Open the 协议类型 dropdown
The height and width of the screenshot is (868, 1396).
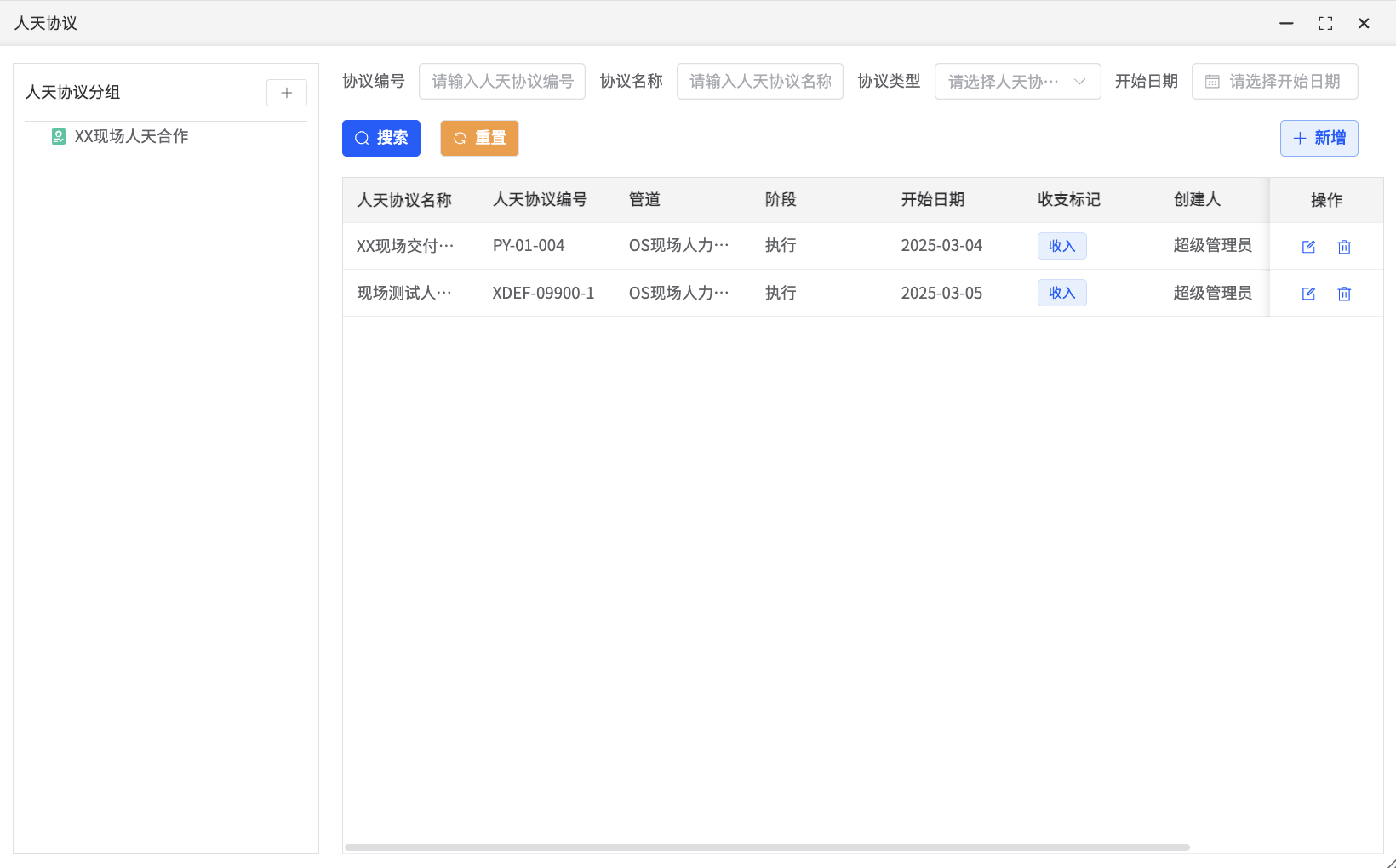1017,82
